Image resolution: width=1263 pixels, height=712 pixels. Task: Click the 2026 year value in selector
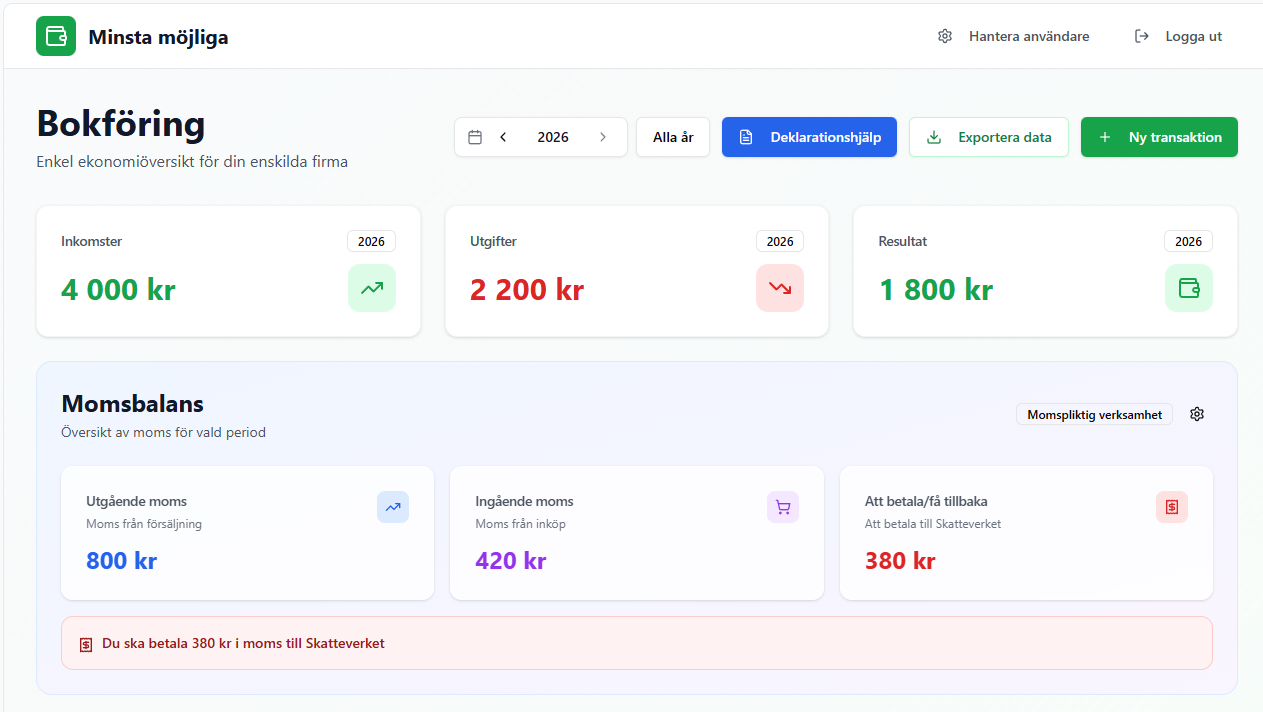pyautogui.click(x=553, y=137)
